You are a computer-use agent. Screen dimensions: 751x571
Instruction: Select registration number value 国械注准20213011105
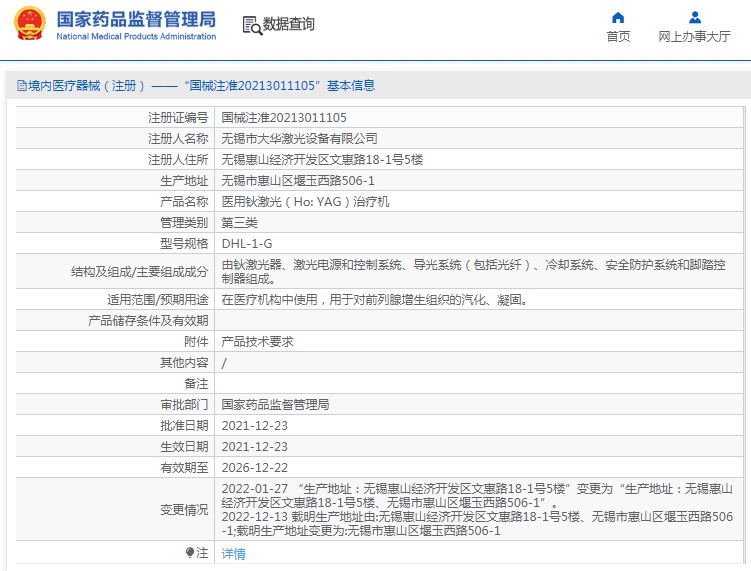[284, 117]
